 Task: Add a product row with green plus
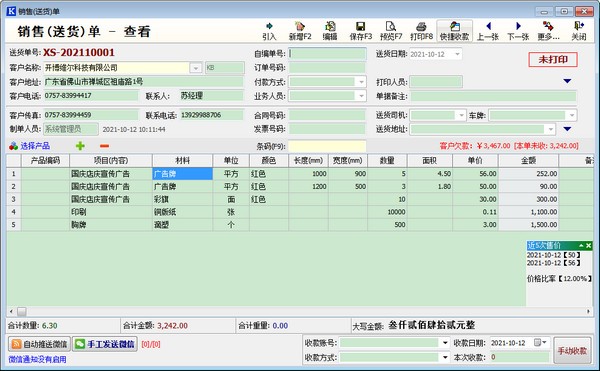pyautogui.click(x=80, y=146)
